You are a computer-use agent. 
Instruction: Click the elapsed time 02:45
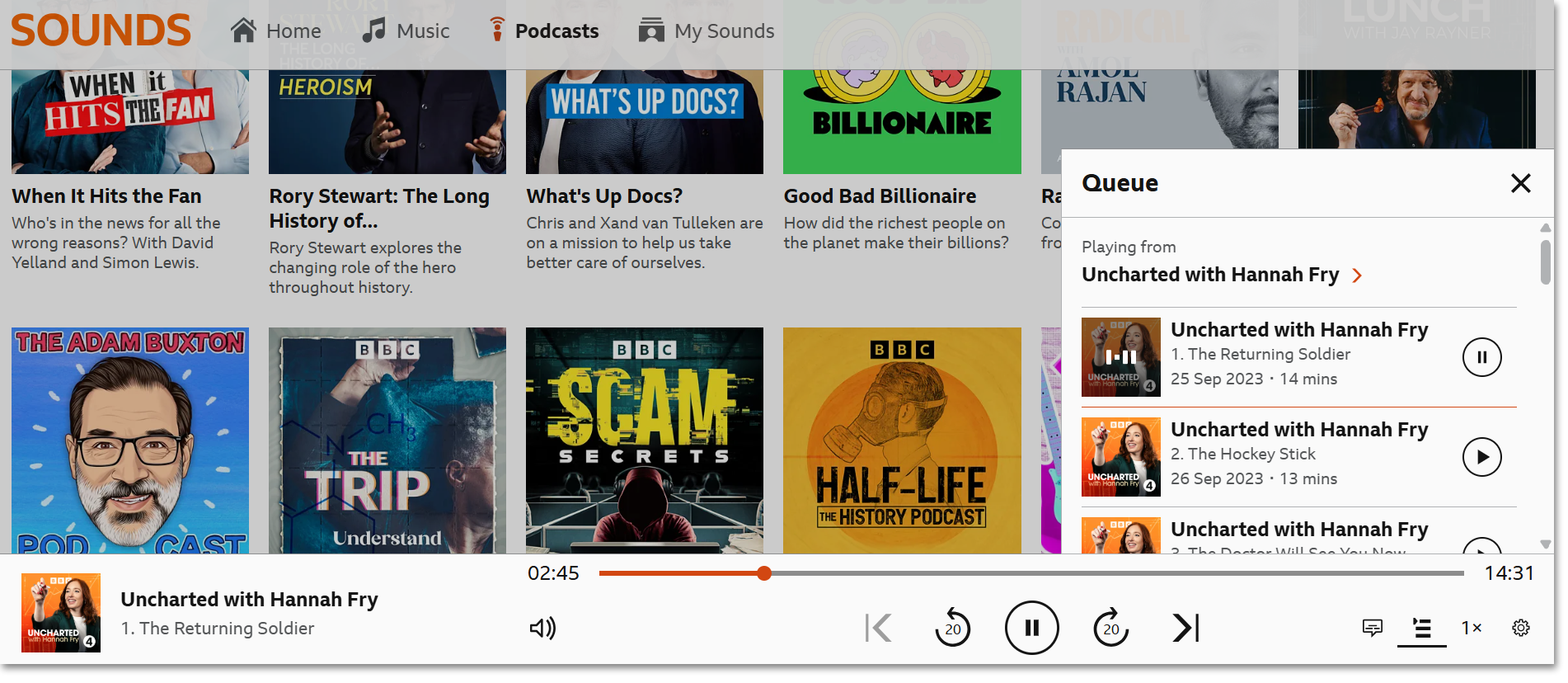click(553, 573)
